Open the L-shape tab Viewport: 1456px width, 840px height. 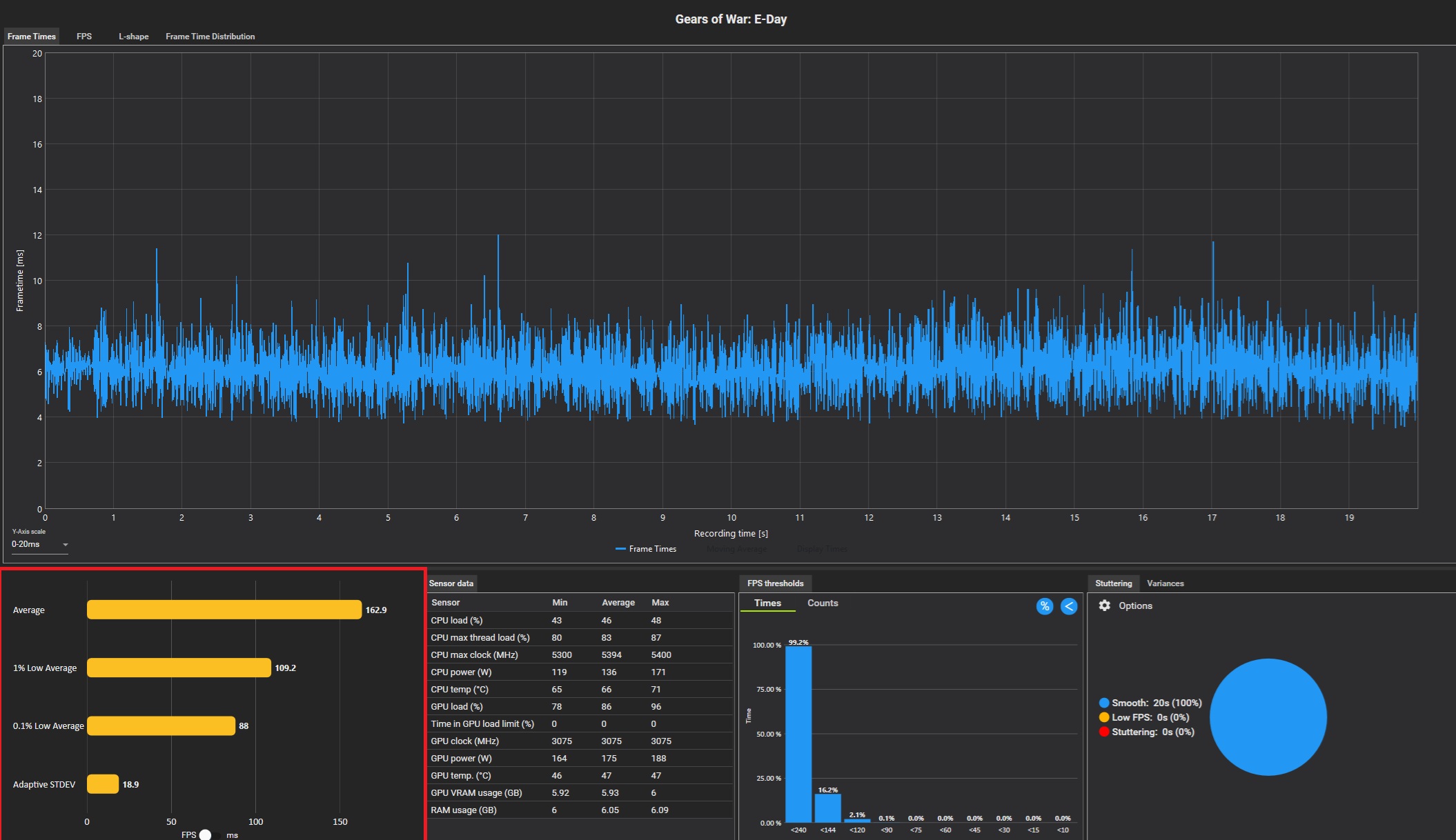(x=133, y=37)
